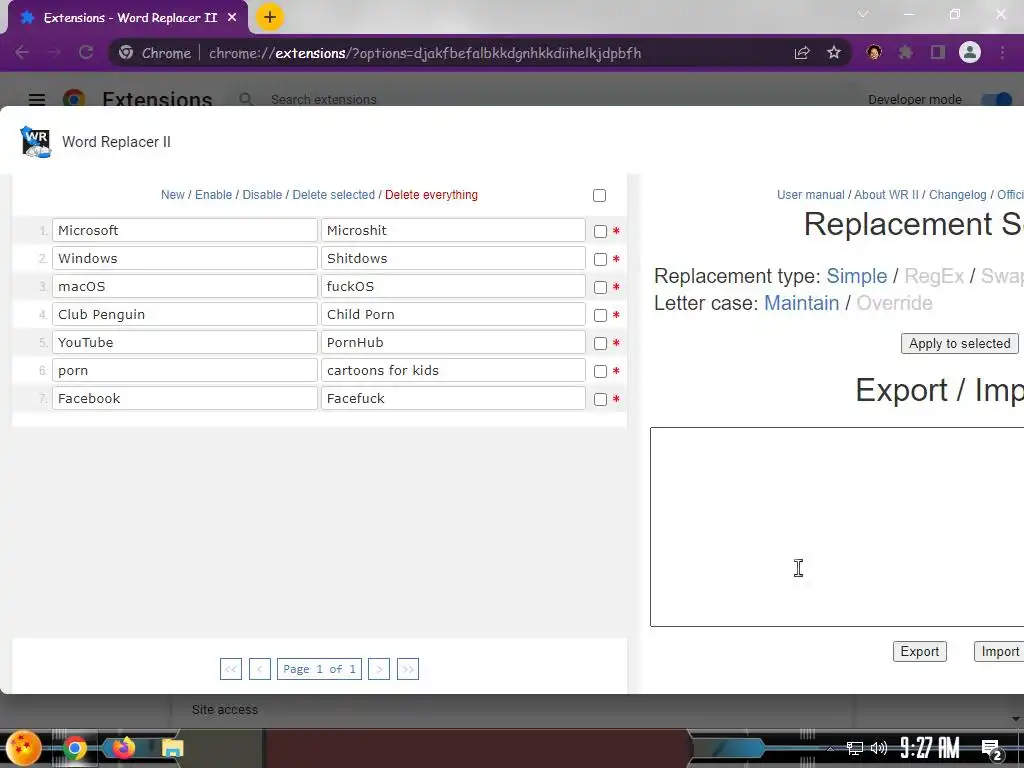Click the red asterisk on the Facebook row
Viewport: 1024px width, 768px height.
point(616,399)
